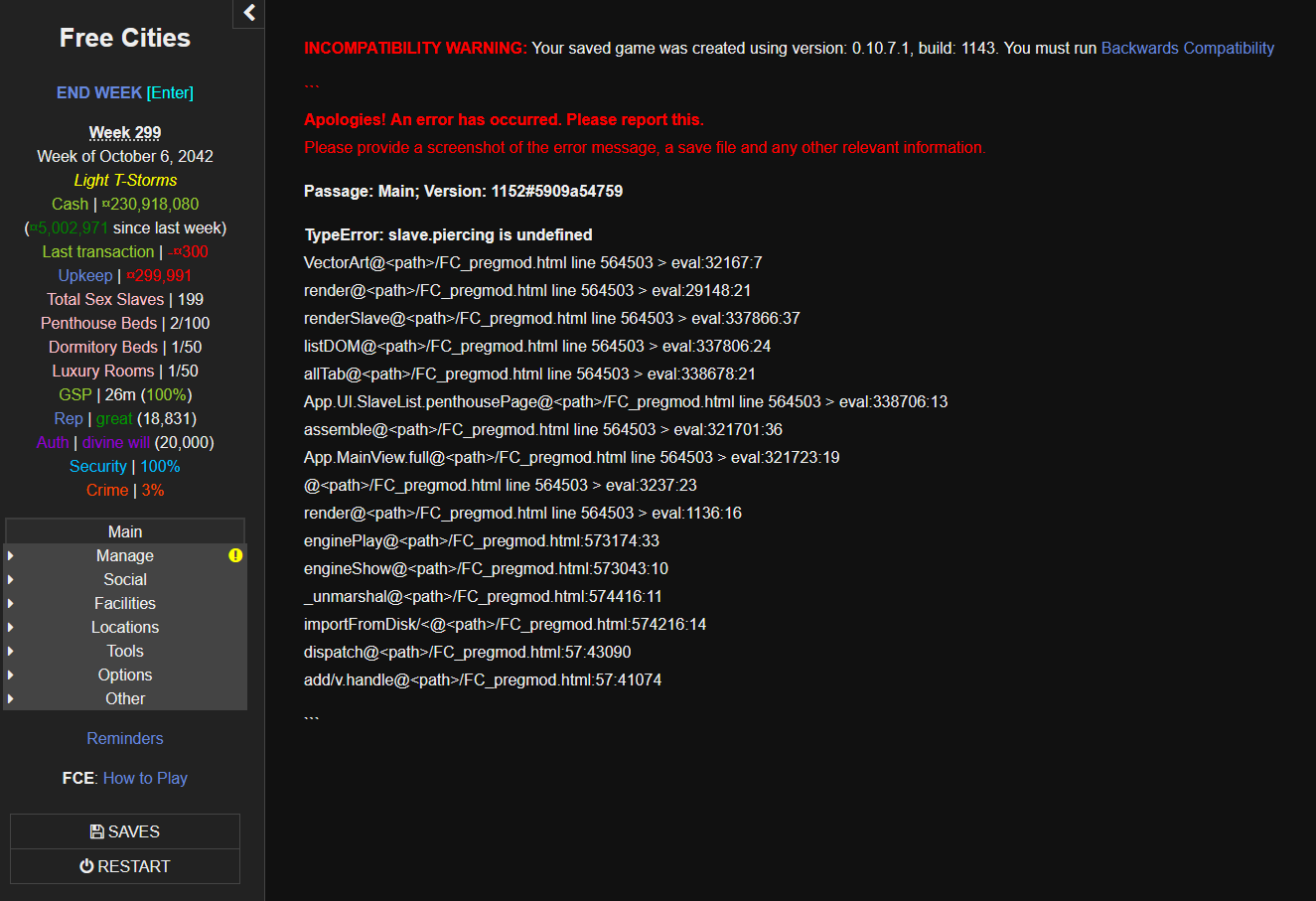The height and width of the screenshot is (901, 1316).
Task: Expand the Locations menu arrow
Action: [x=11, y=627]
